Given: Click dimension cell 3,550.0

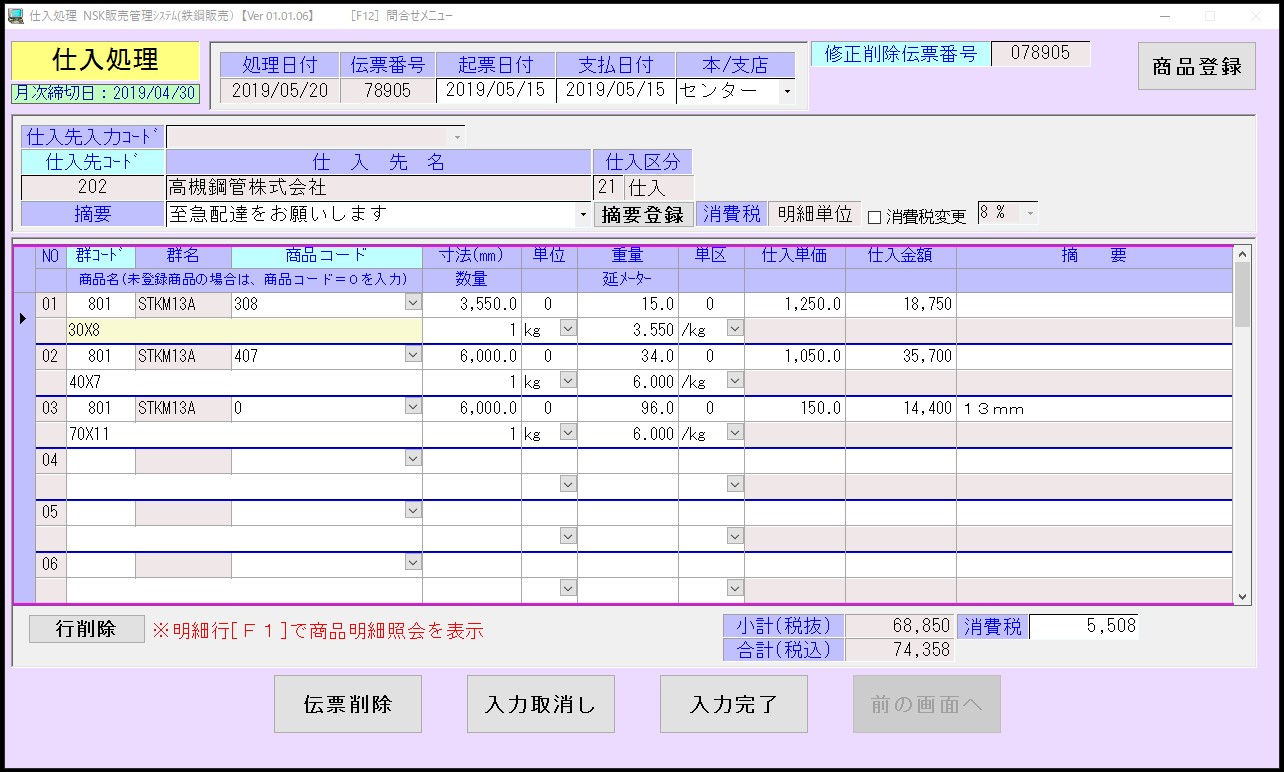Looking at the screenshot, I should (x=472, y=304).
